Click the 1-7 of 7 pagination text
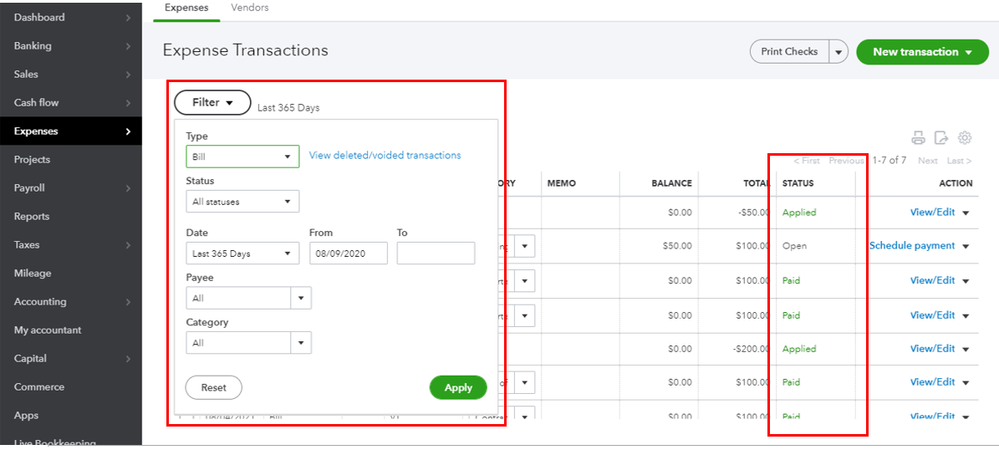The image size is (999, 451). click(x=889, y=161)
